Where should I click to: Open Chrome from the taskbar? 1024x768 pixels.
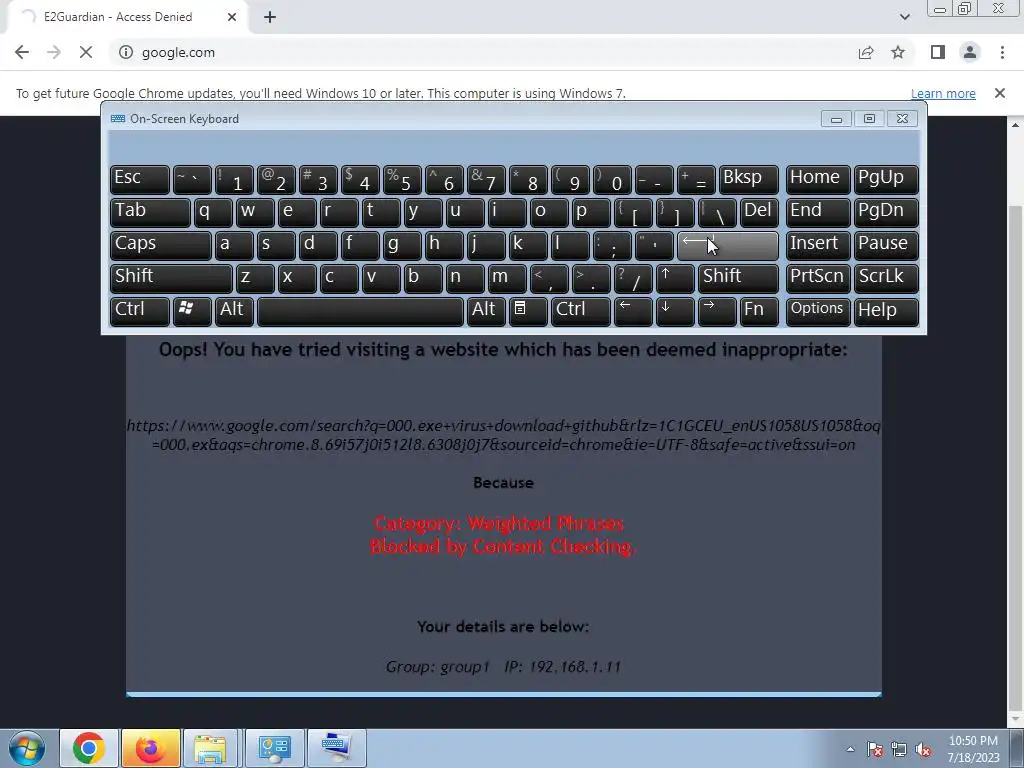tap(89, 748)
